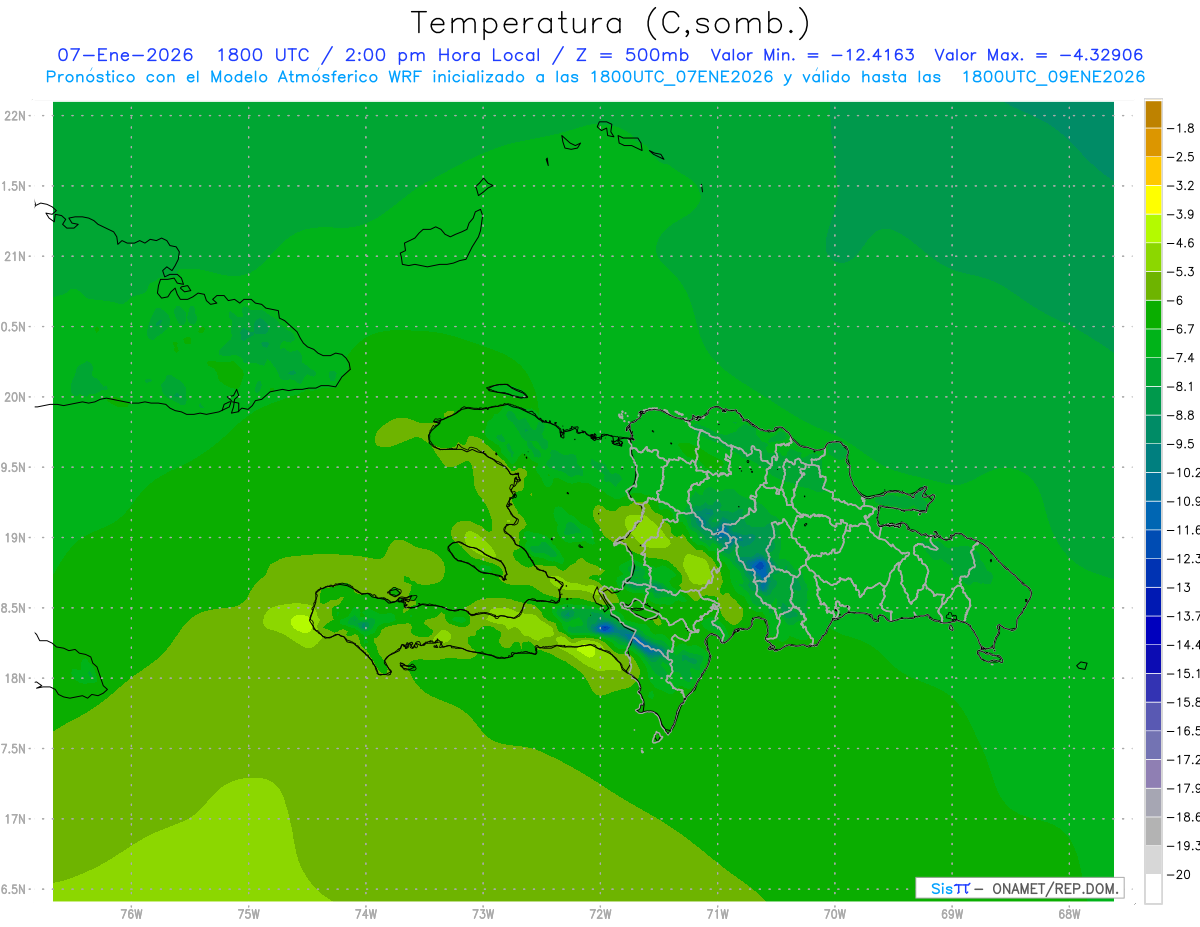The image size is (1200, 927).
Task: Select "1800UTC_07ENE2026" initialization time text
Action: click(682, 77)
